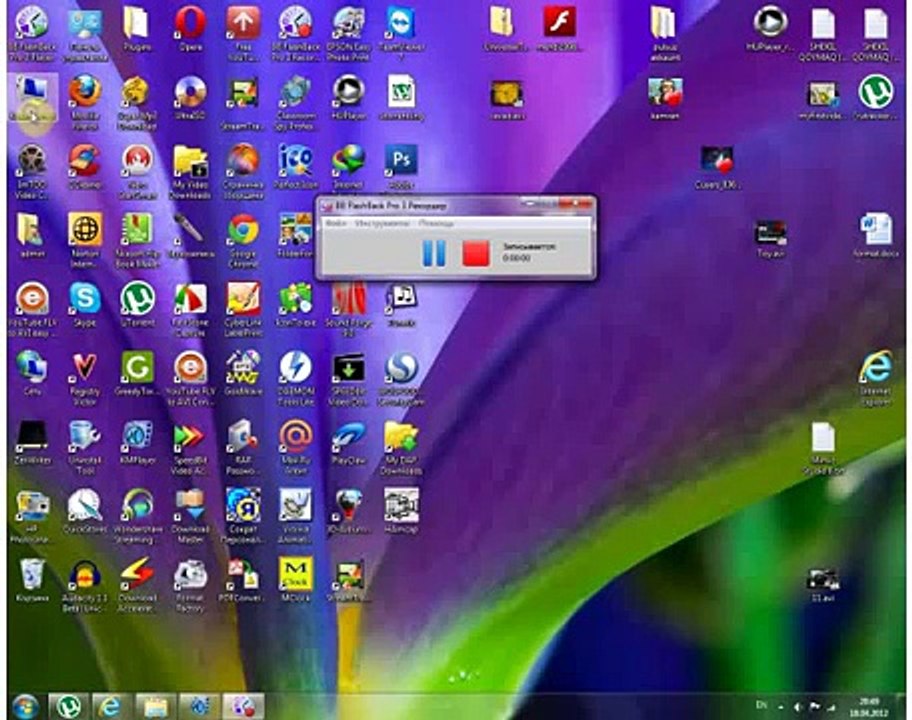Open the Adobe Flash red icon file
This screenshot has height=720, width=912.
click(560, 29)
